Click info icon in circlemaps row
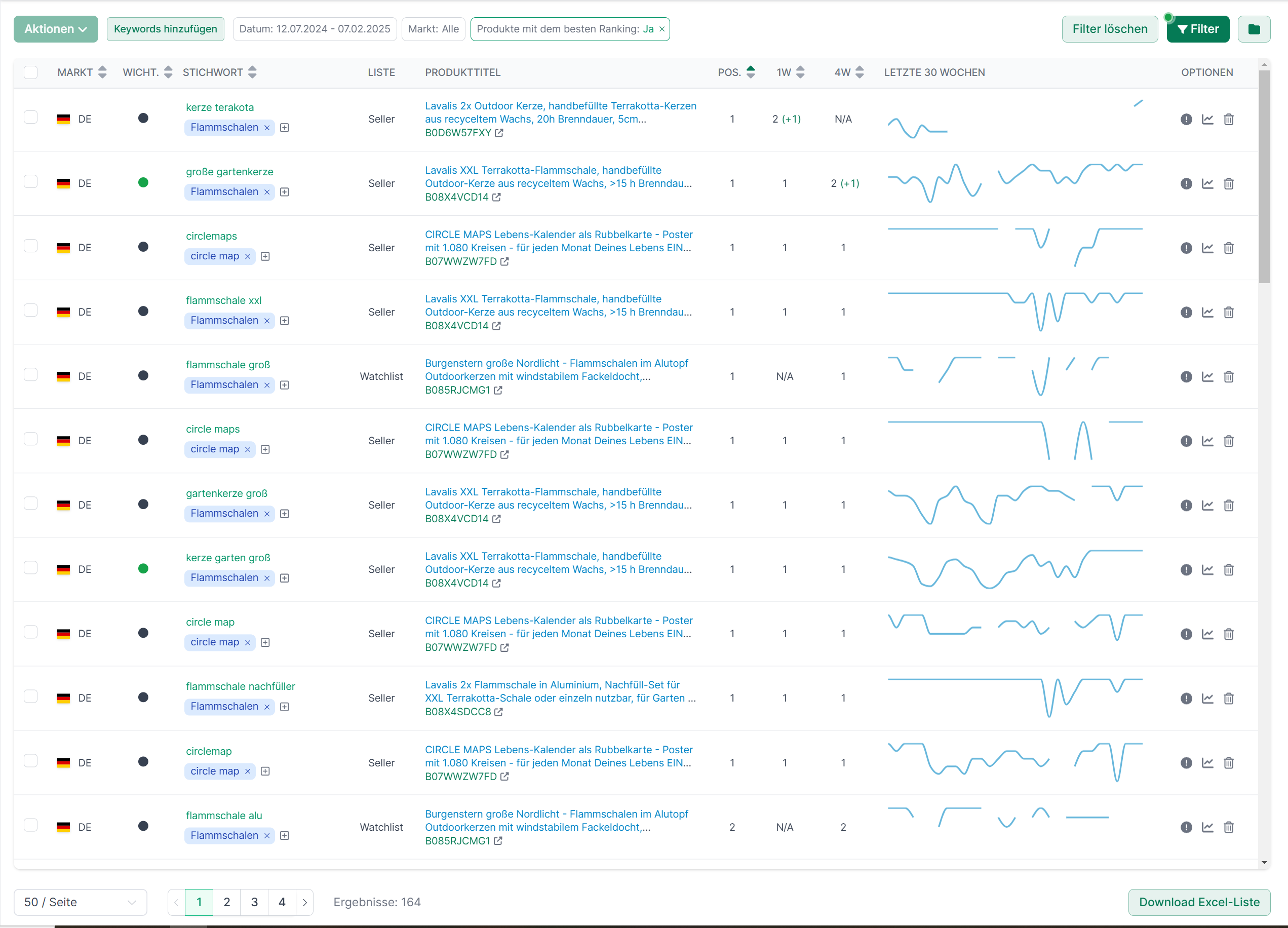This screenshot has width=1288, height=928. click(x=1186, y=248)
